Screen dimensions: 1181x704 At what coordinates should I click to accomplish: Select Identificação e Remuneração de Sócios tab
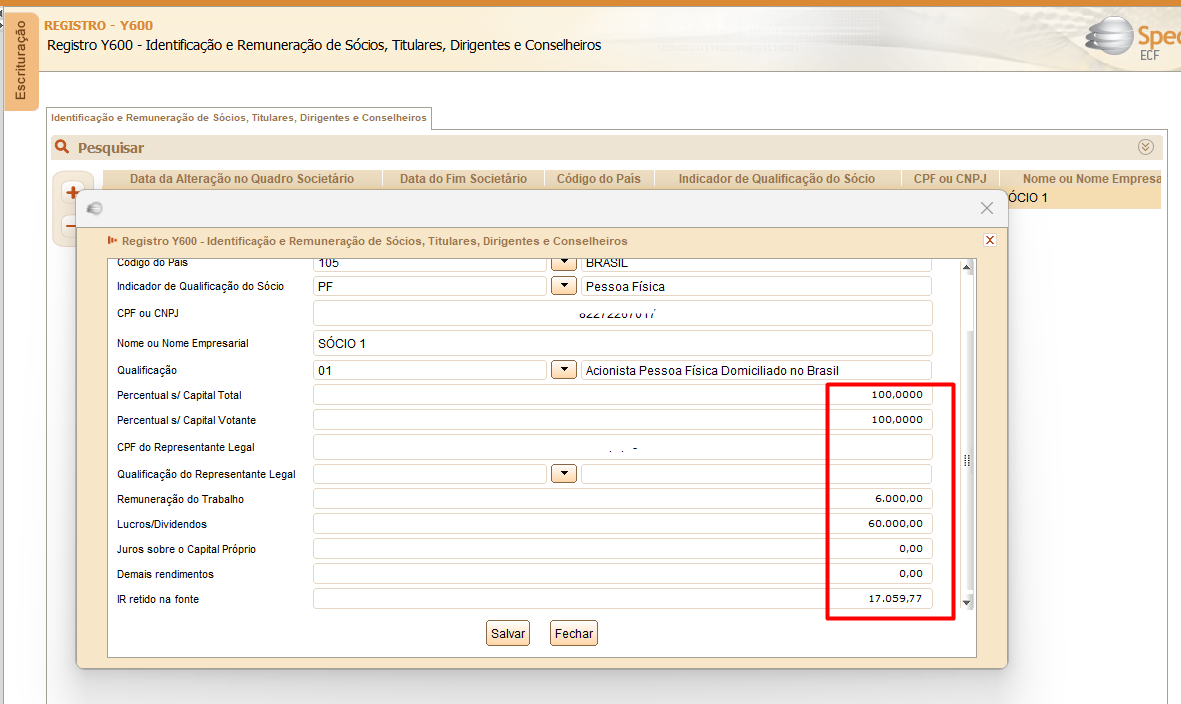(239, 118)
